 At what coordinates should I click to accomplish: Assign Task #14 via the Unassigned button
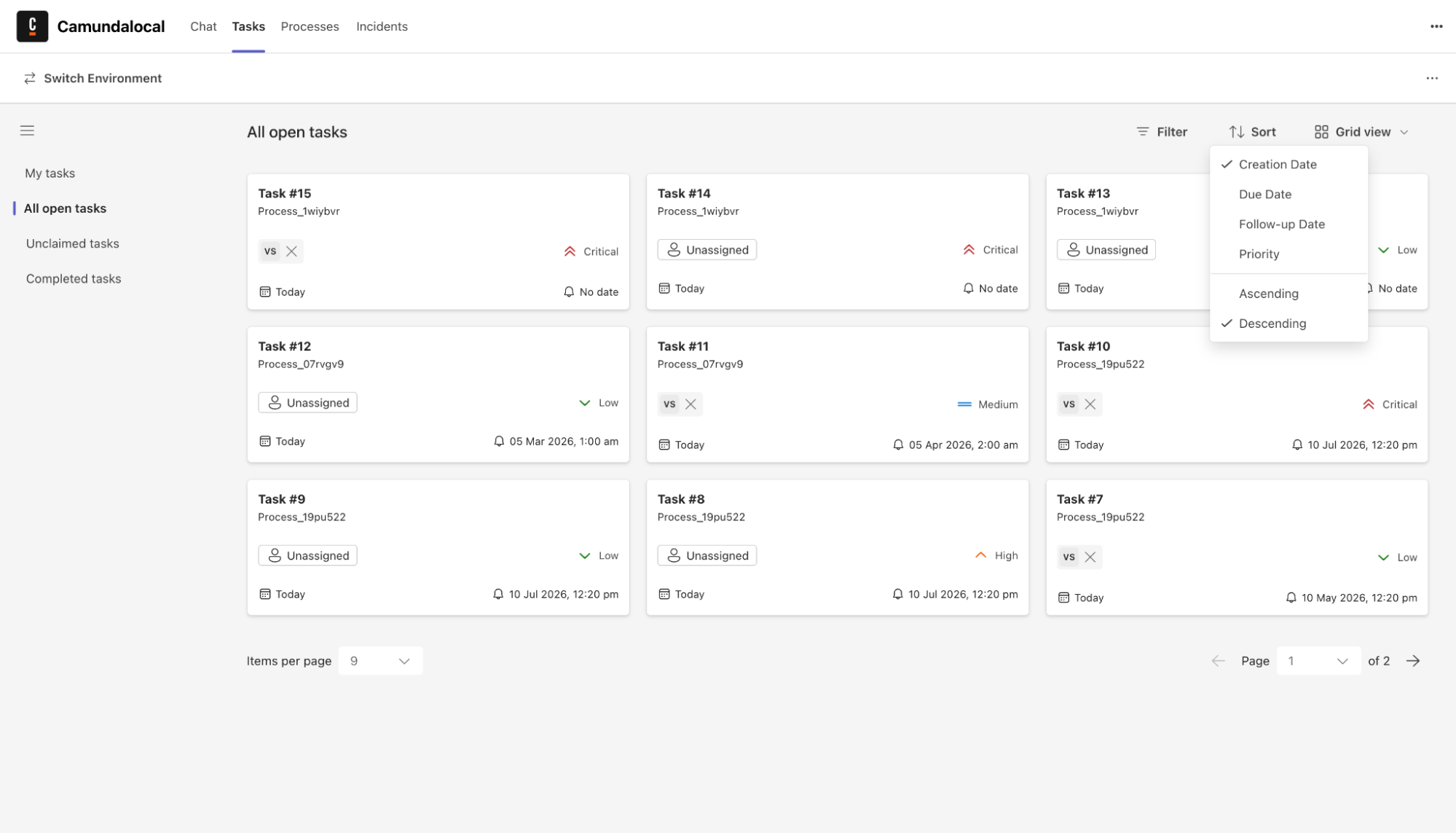[x=707, y=250]
